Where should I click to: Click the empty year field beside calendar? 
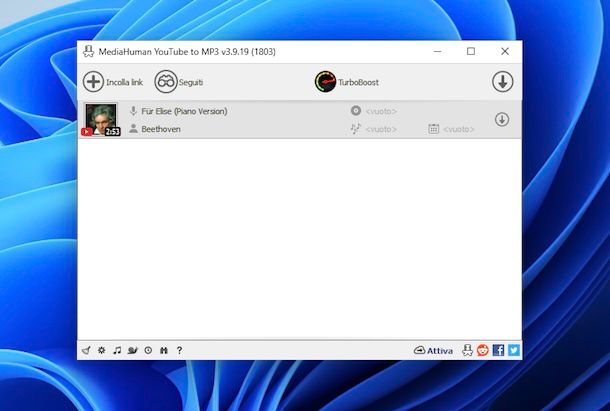click(x=459, y=129)
